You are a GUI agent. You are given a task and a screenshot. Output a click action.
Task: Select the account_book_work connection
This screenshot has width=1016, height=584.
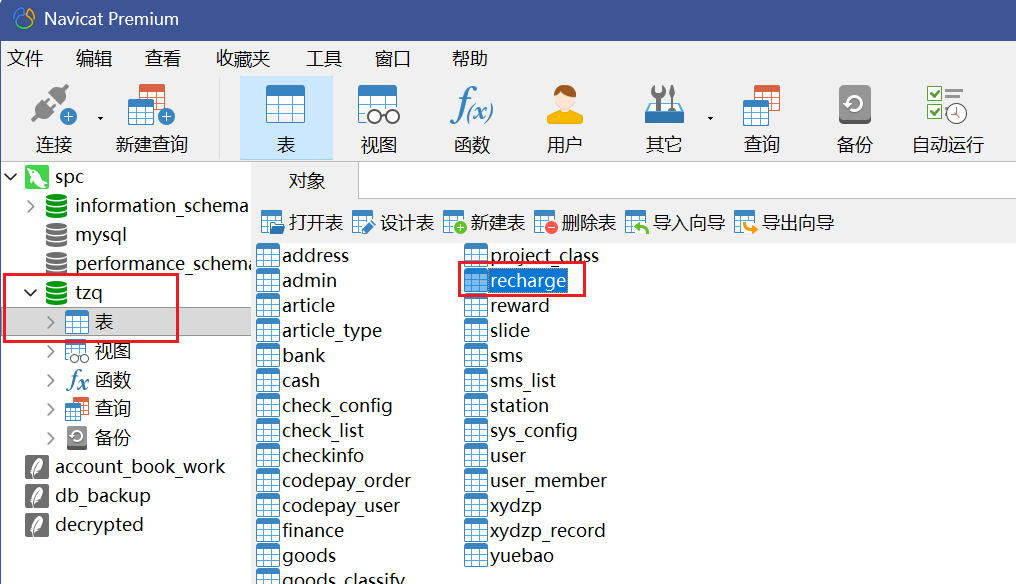click(x=139, y=467)
